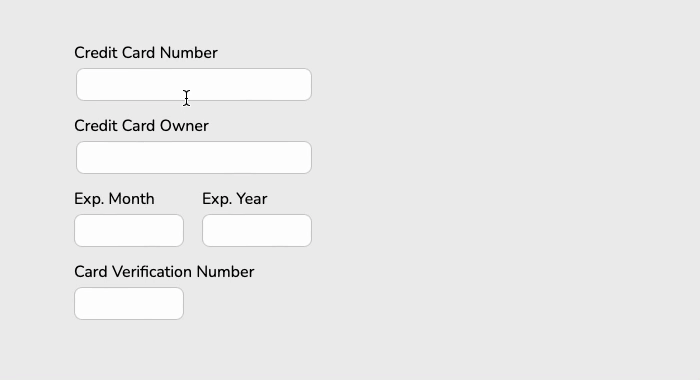Click the Exp. Year label
Screen dimensions: 700x380
tap(234, 199)
